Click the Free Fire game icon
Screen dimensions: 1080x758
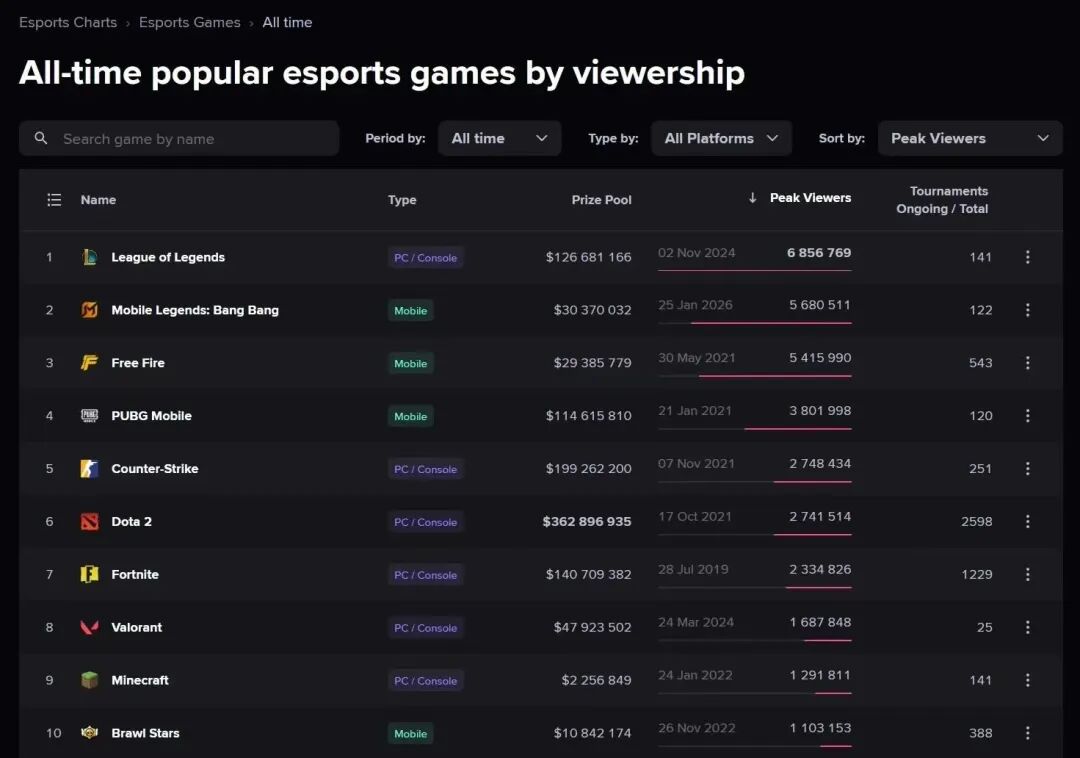[x=90, y=363]
